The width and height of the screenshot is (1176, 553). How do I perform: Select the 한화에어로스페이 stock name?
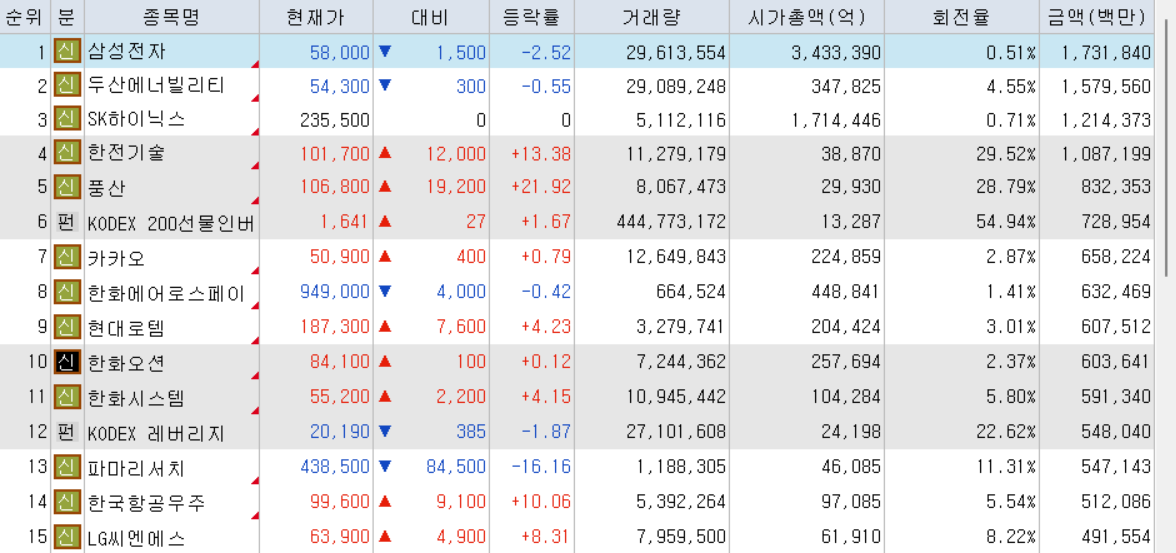coord(166,292)
